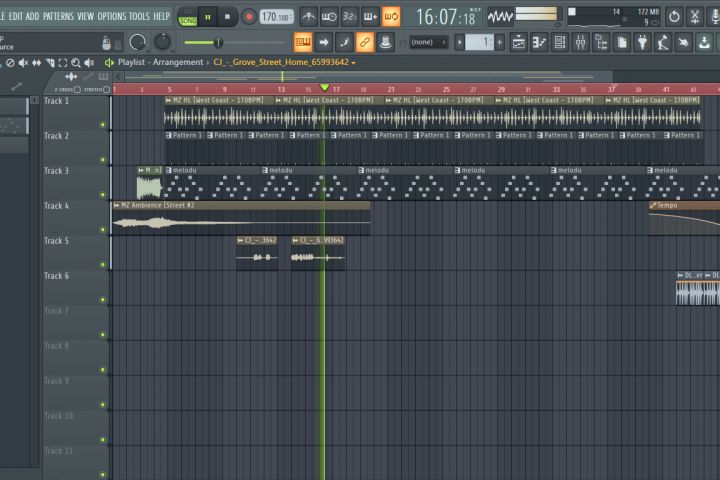The height and width of the screenshot is (480, 720).
Task: Click the document page icon in shortcuts
Action: coord(622,43)
